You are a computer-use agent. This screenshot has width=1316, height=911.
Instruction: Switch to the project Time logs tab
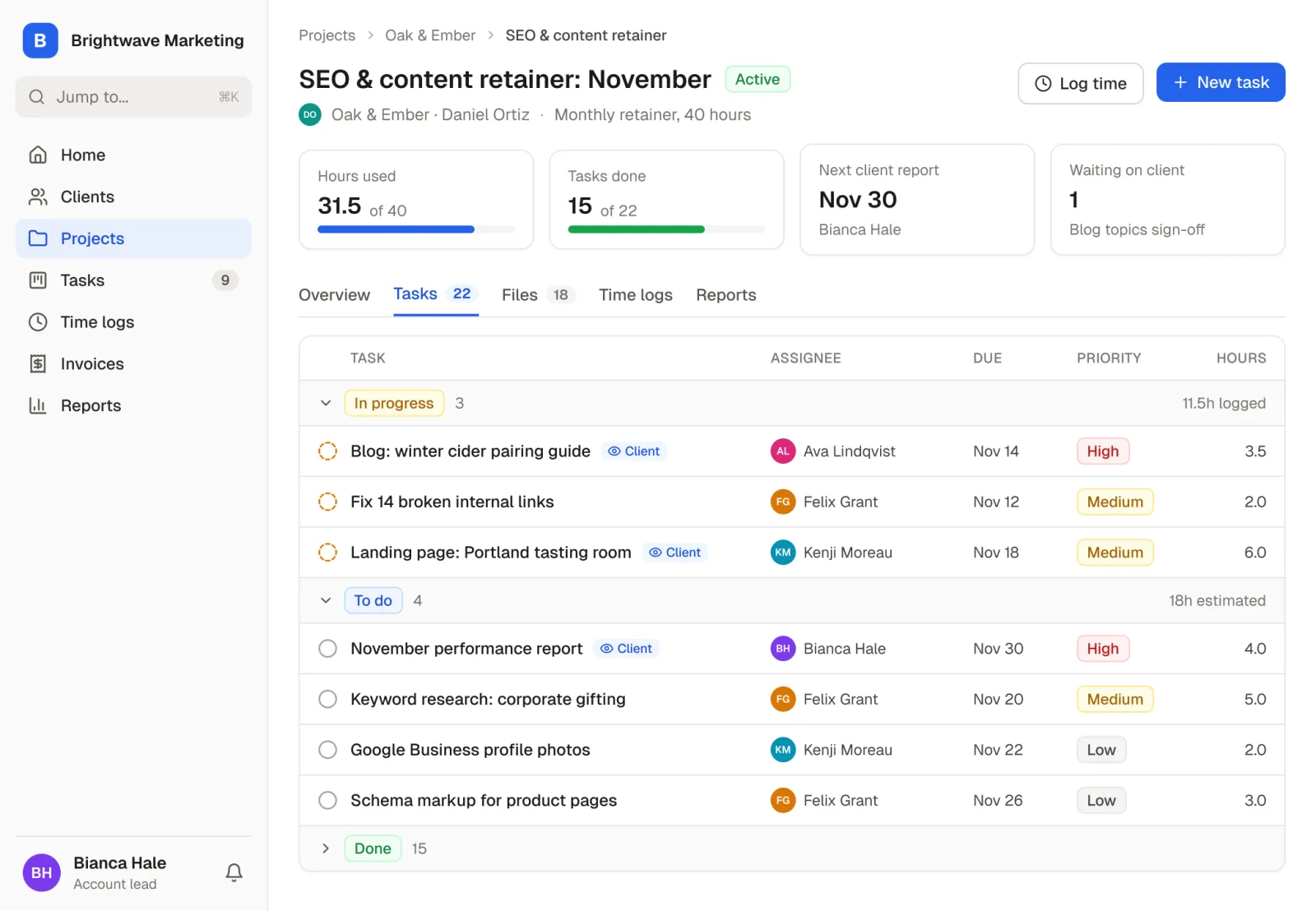click(x=636, y=295)
